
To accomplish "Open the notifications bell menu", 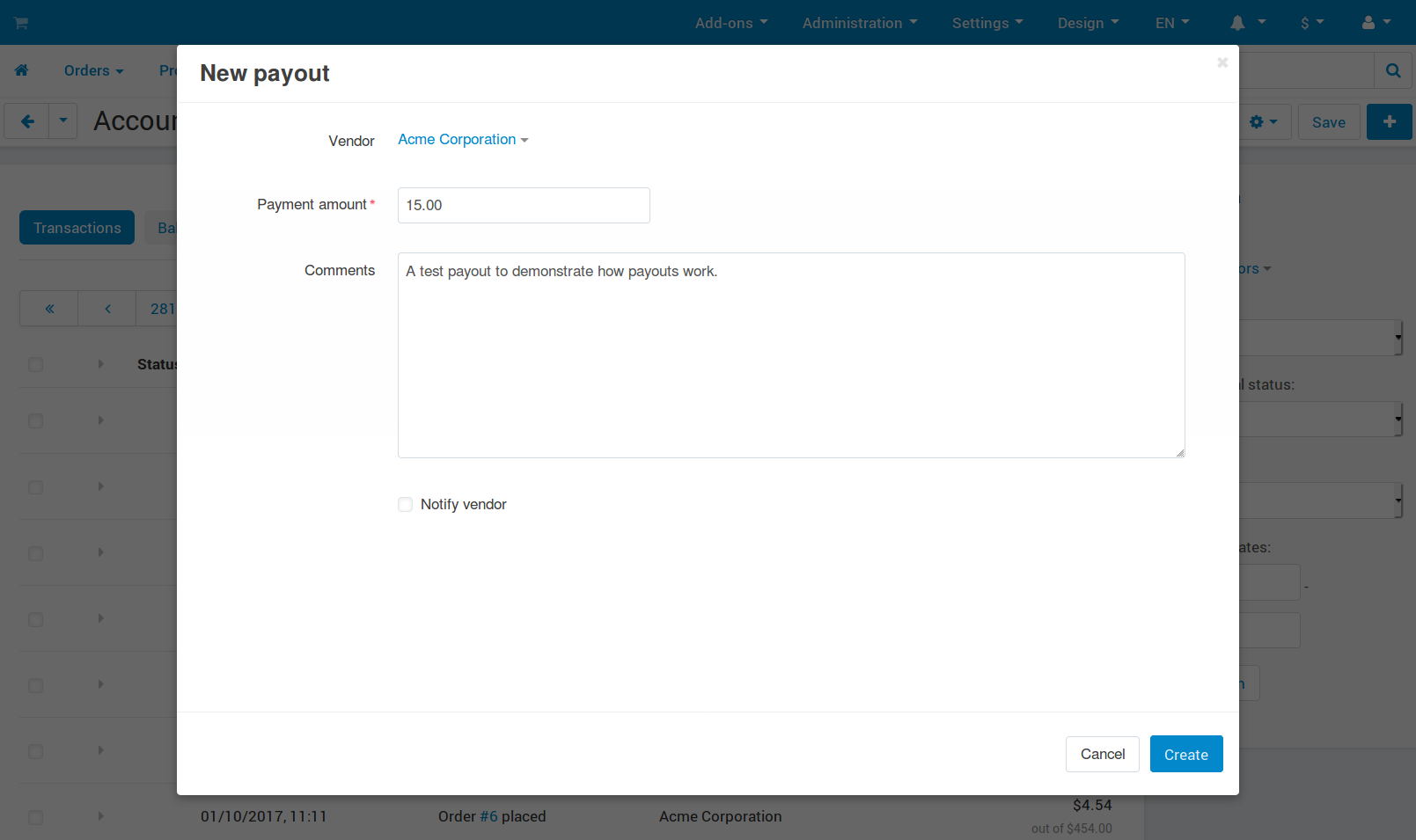I will 1248,23.
